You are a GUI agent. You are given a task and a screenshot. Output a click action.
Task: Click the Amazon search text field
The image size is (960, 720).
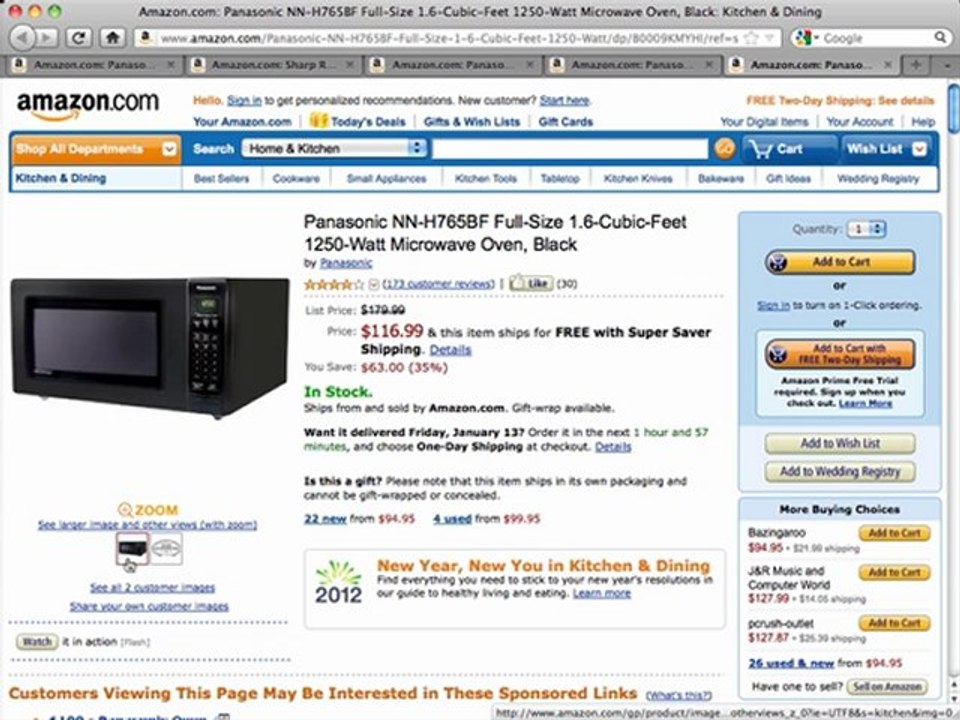coord(569,148)
